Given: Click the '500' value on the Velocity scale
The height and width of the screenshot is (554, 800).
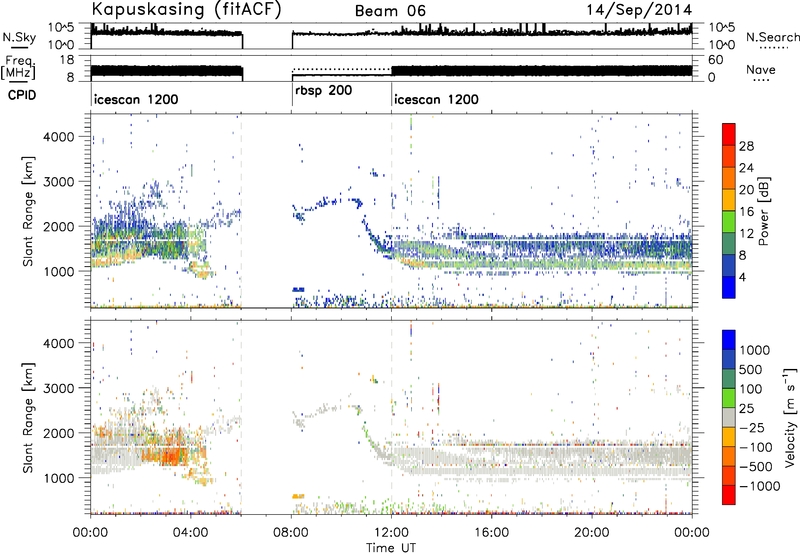Looking at the screenshot, I should coord(750,370).
